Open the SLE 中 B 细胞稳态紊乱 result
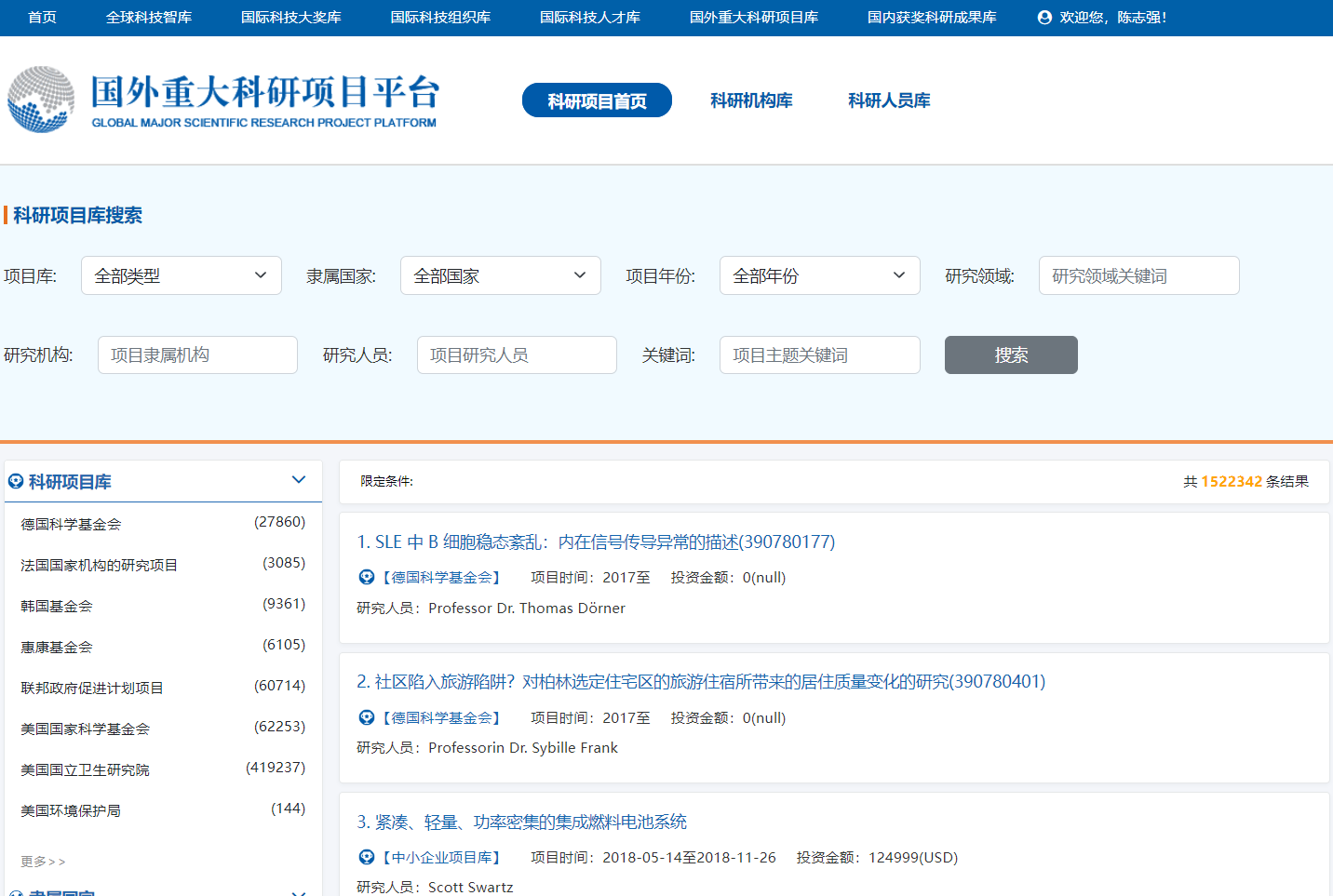1333x896 pixels. 596,542
